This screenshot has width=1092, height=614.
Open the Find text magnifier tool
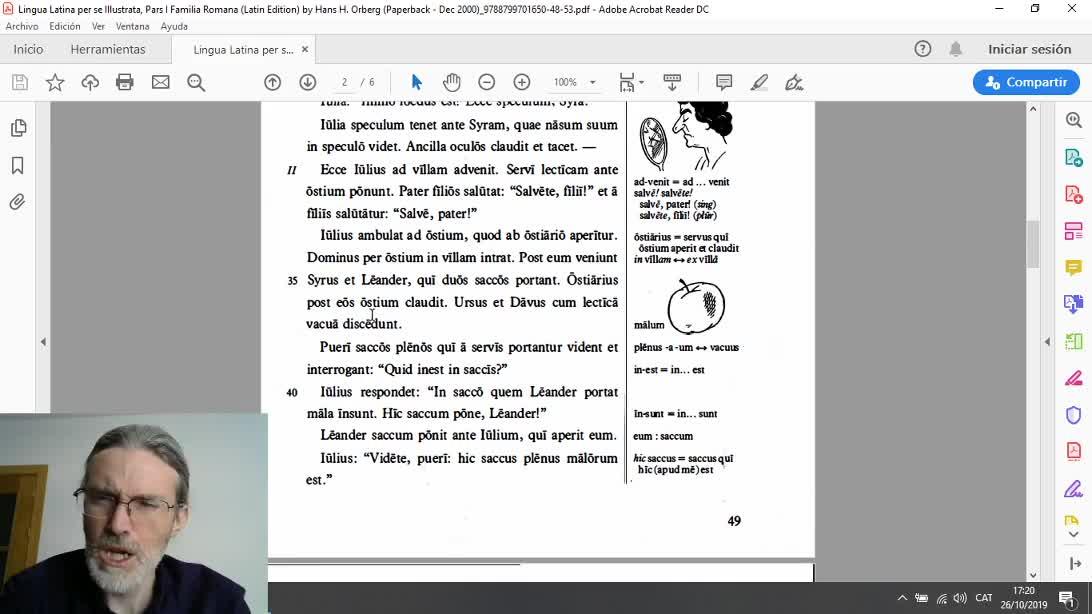[196, 82]
